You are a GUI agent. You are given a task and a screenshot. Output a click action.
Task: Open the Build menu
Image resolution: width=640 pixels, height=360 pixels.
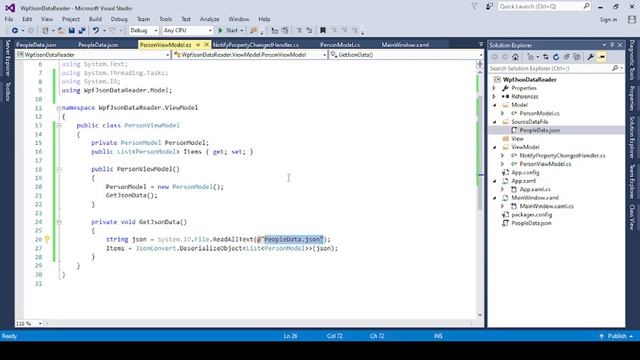[95, 19]
